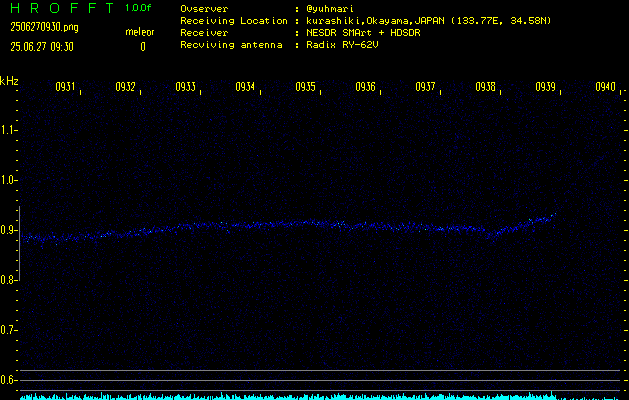This screenshot has width=629, height=400.
Task: Click the HROFFT program title
Action: [62, 8]
